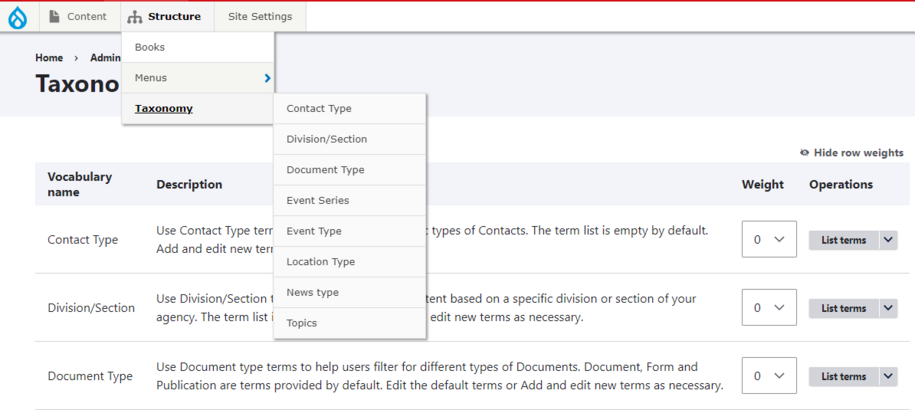Select Contact Type submenu entry
Screen dimensions: 915x410
tap(319, 109)
